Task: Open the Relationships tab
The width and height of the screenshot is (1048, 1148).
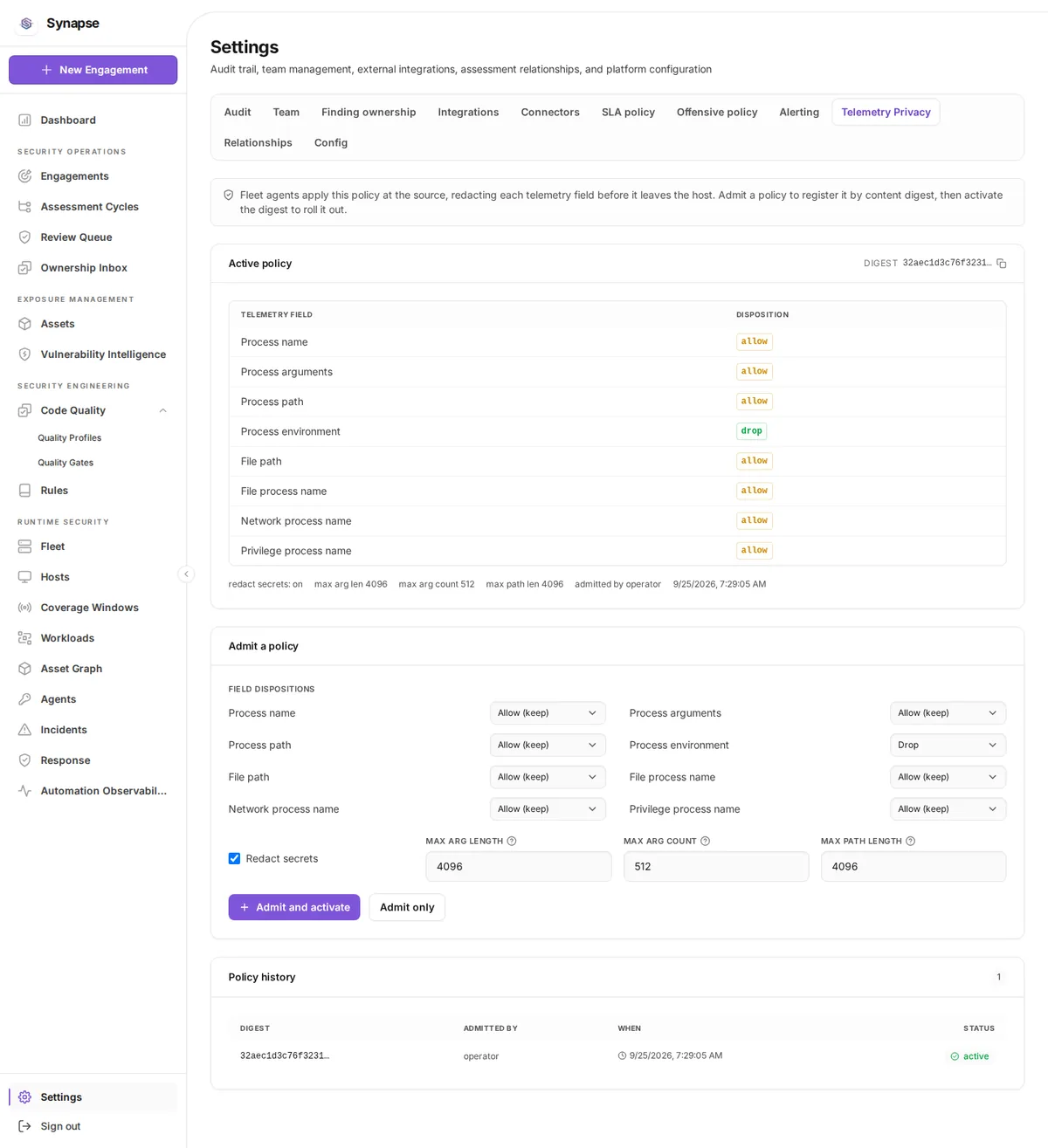Action: tap(258, 143)
